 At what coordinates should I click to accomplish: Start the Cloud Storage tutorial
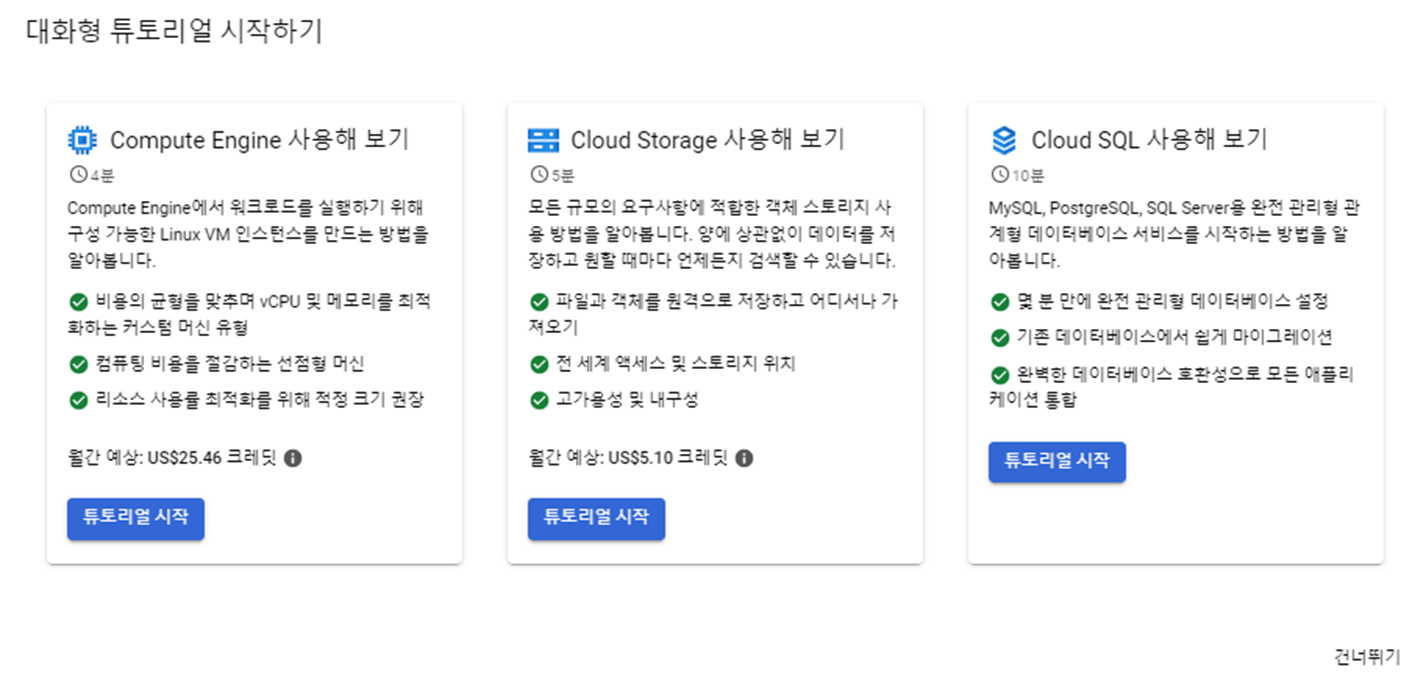click(x=596, y=518)
